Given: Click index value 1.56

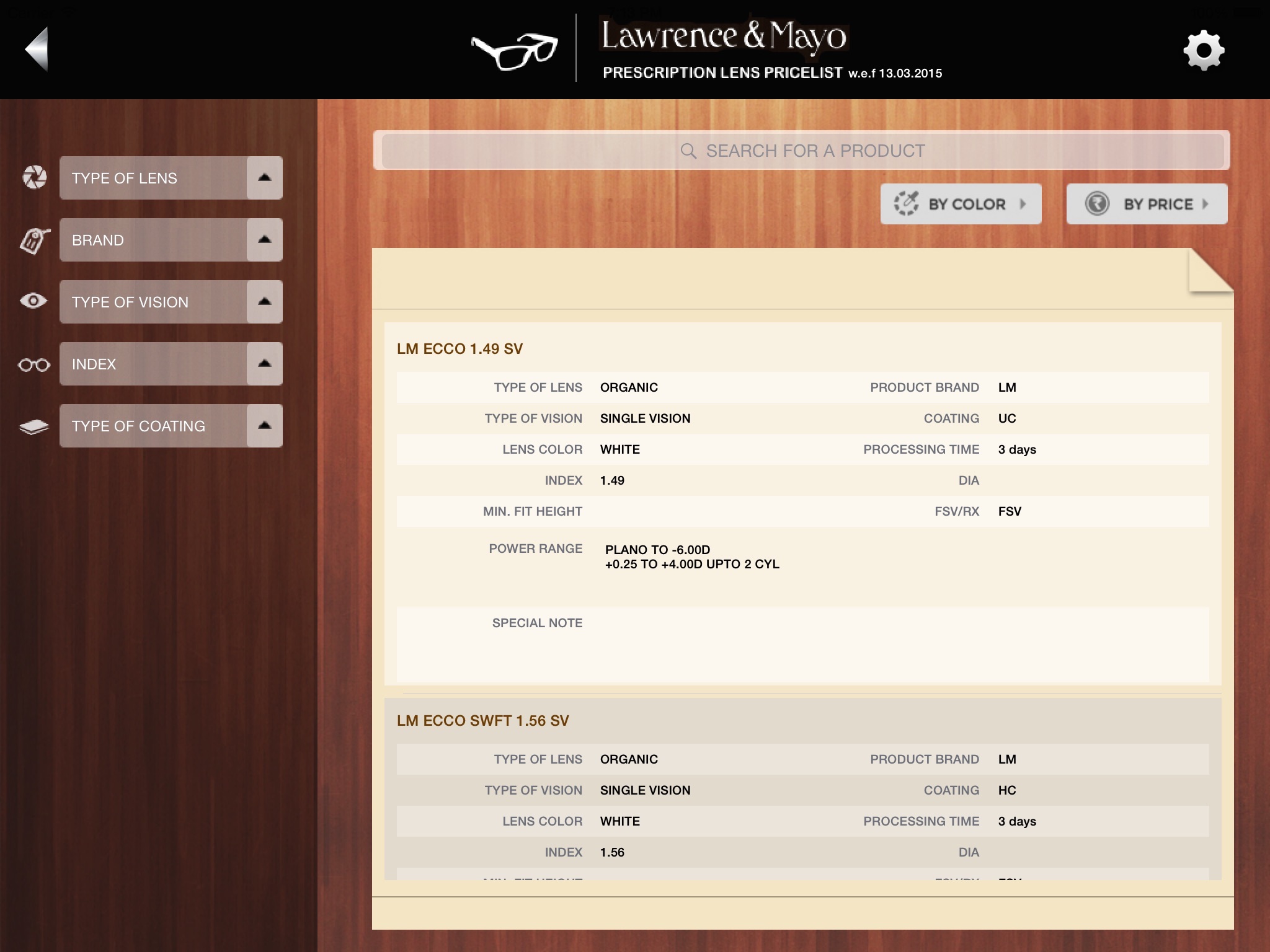Looking at the screenshot, I should tap(612, 852).
